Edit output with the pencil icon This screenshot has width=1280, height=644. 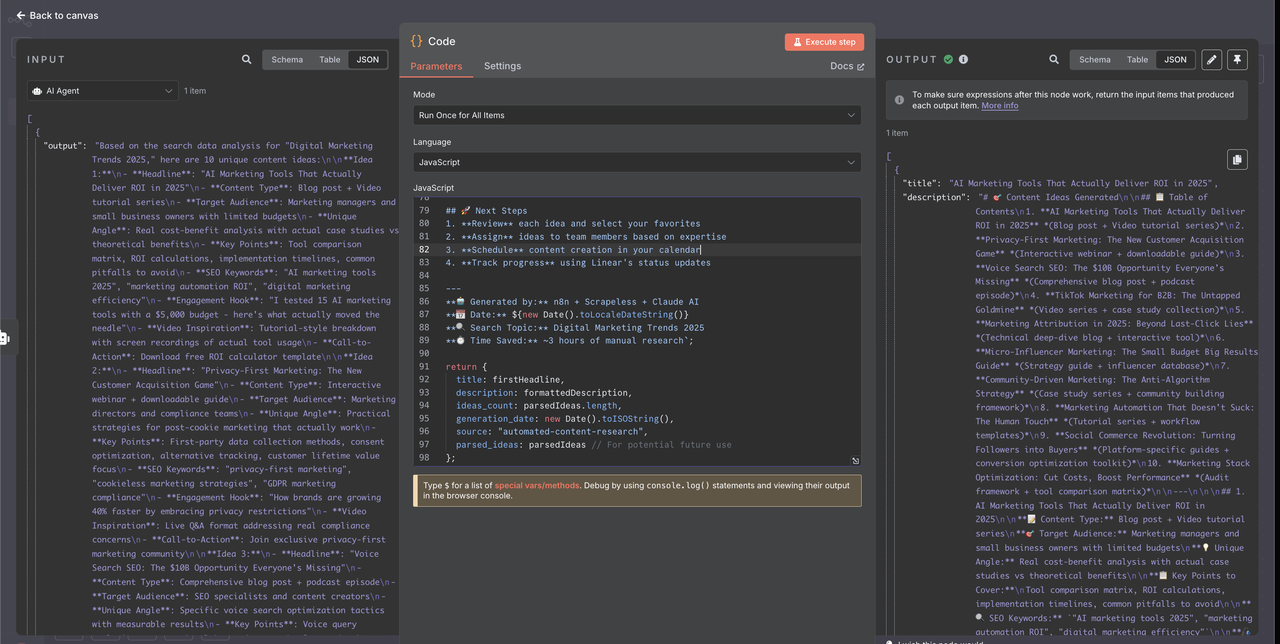pos(1211,59)
